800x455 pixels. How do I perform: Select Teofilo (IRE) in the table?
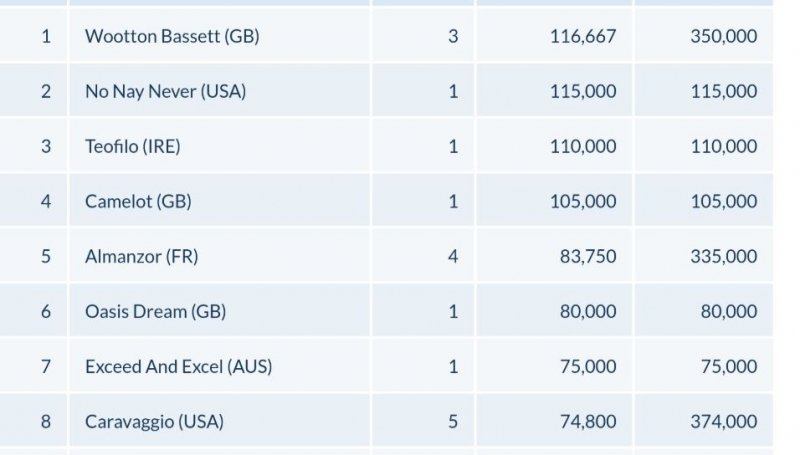(x=132, y=147)
